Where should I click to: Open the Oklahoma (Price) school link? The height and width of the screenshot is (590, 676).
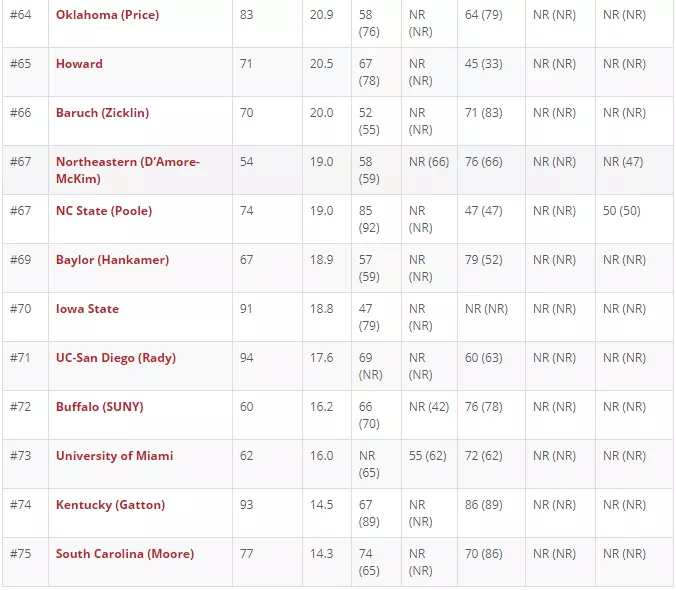[x=107, y=15]
